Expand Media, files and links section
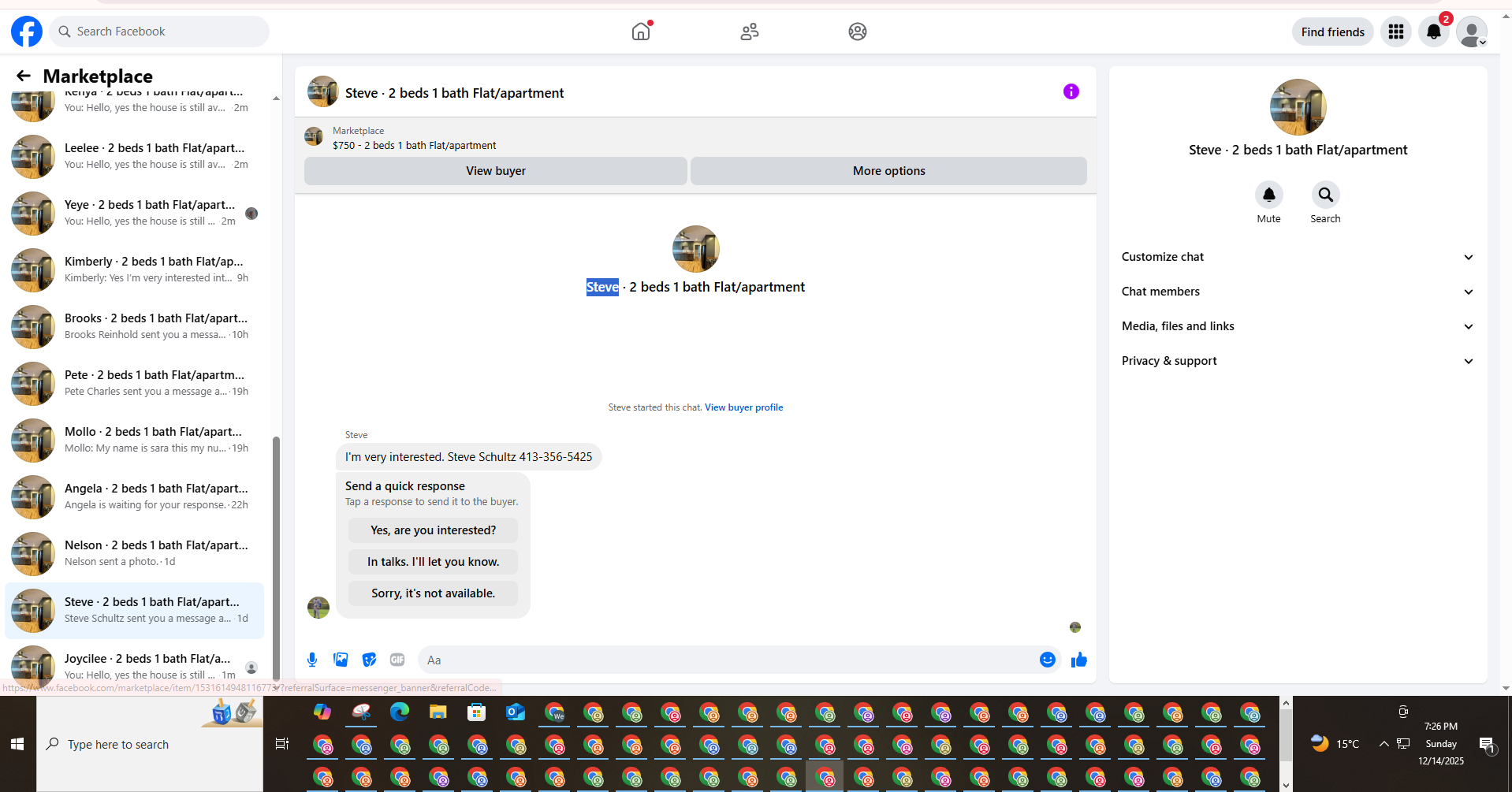The width and height of the screenshot is (1512, 792). coord(1298,326)
